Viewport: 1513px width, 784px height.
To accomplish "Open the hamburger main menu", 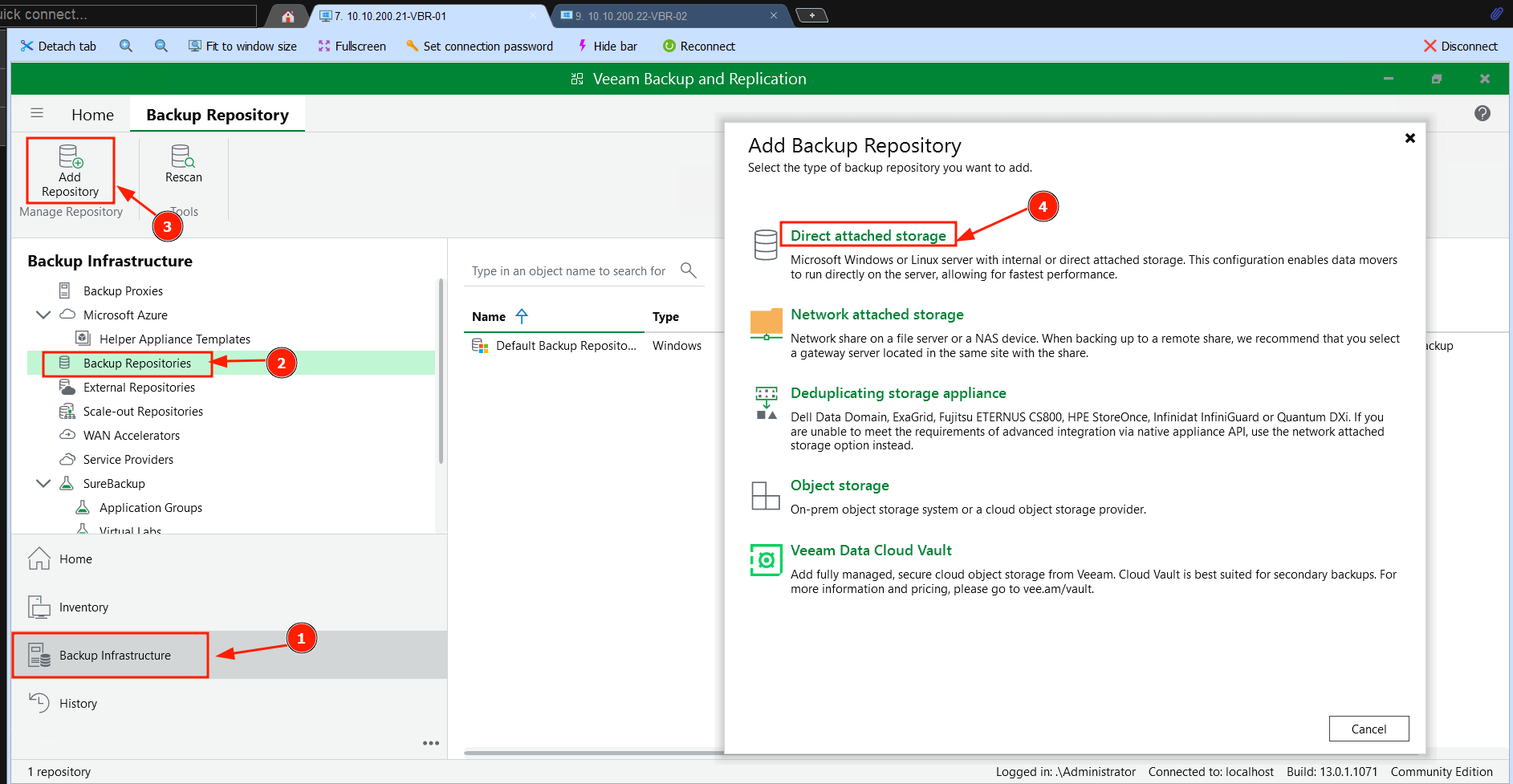I will coord(37,113).
